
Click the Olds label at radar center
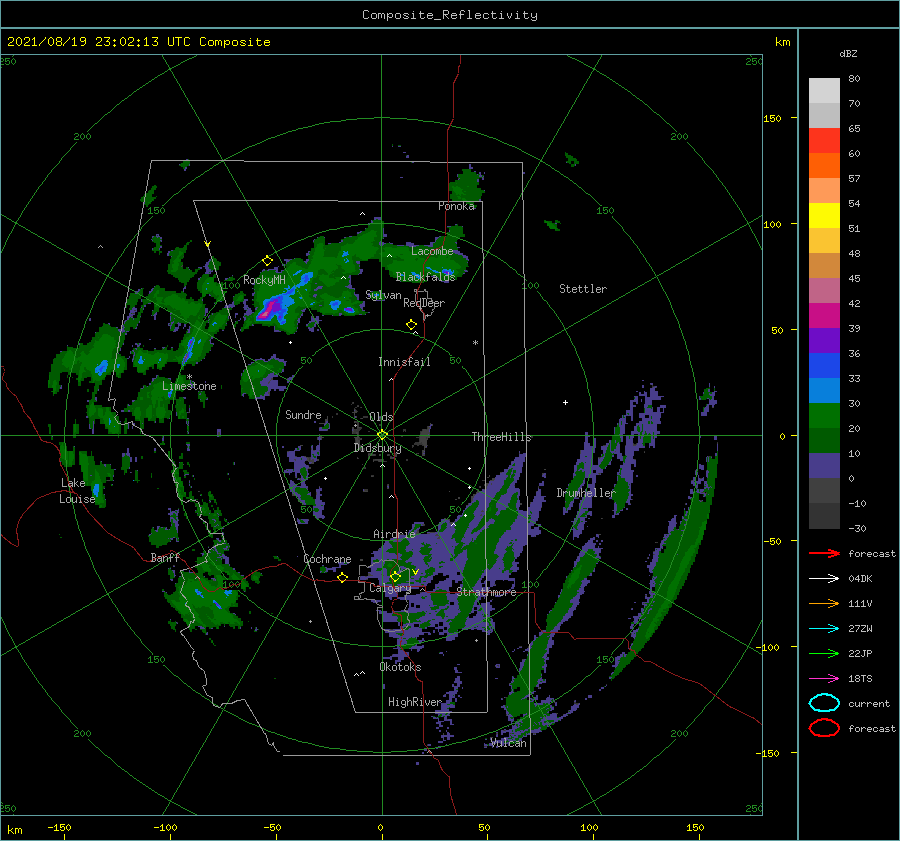381,417
